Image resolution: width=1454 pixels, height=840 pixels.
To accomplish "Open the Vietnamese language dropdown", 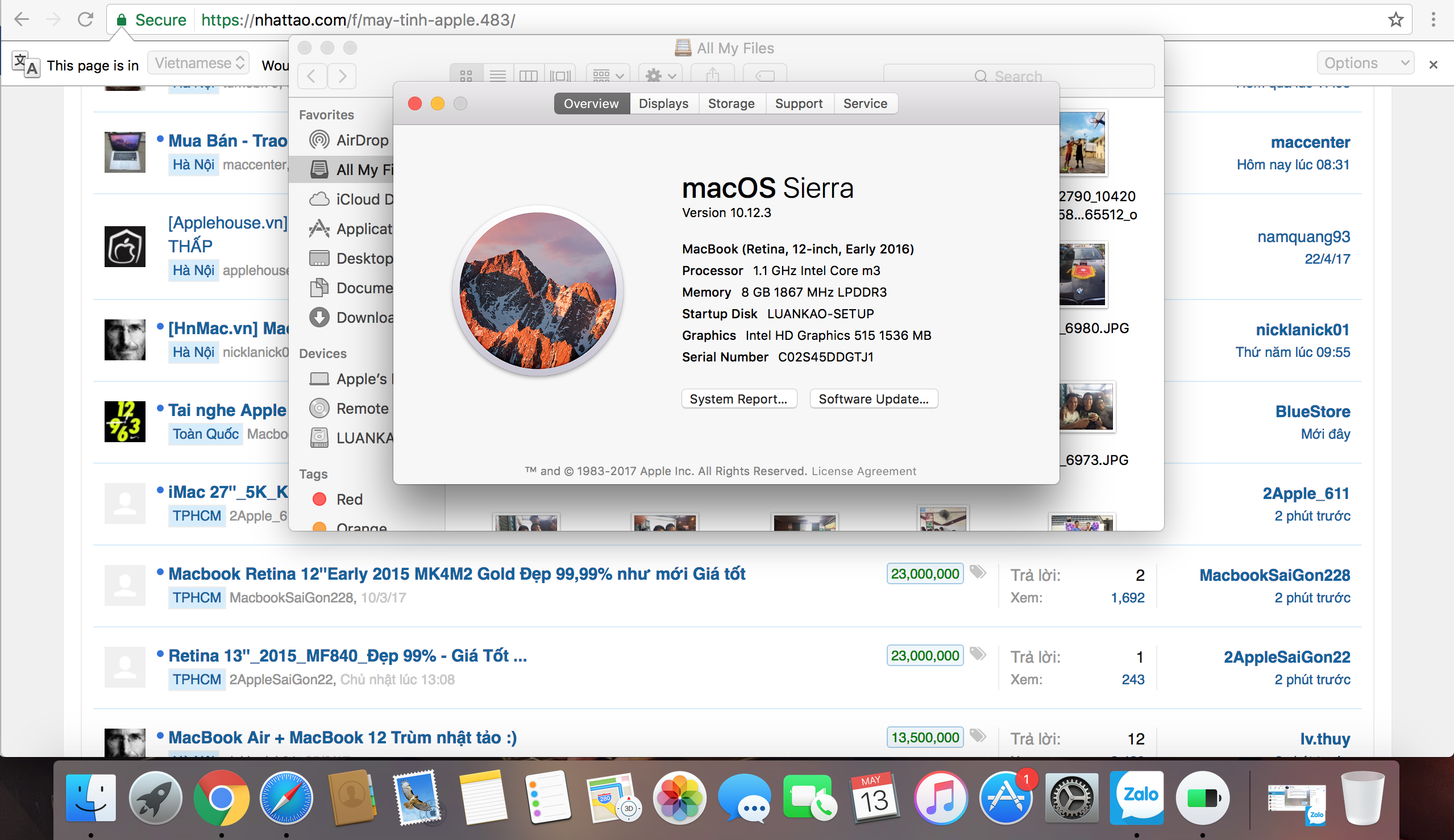I will point(198,63).
